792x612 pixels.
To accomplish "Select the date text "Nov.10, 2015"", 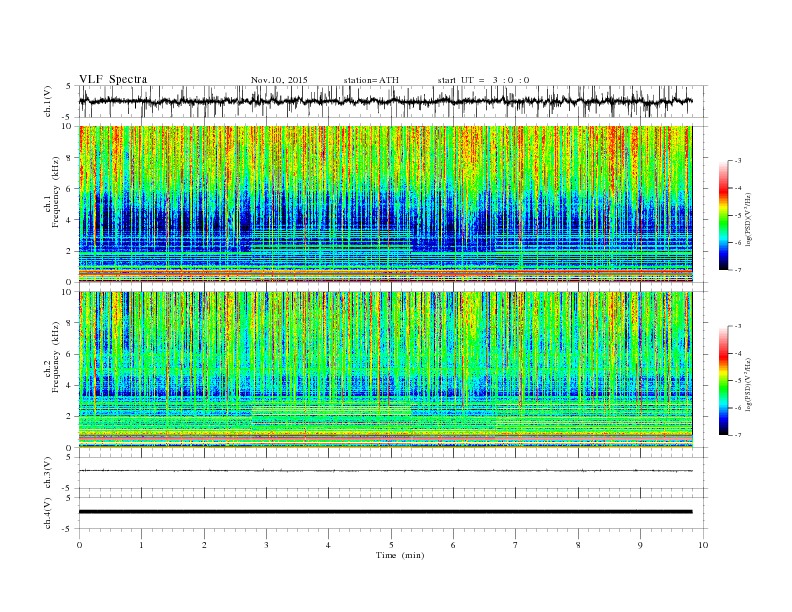I will point(279,80).
